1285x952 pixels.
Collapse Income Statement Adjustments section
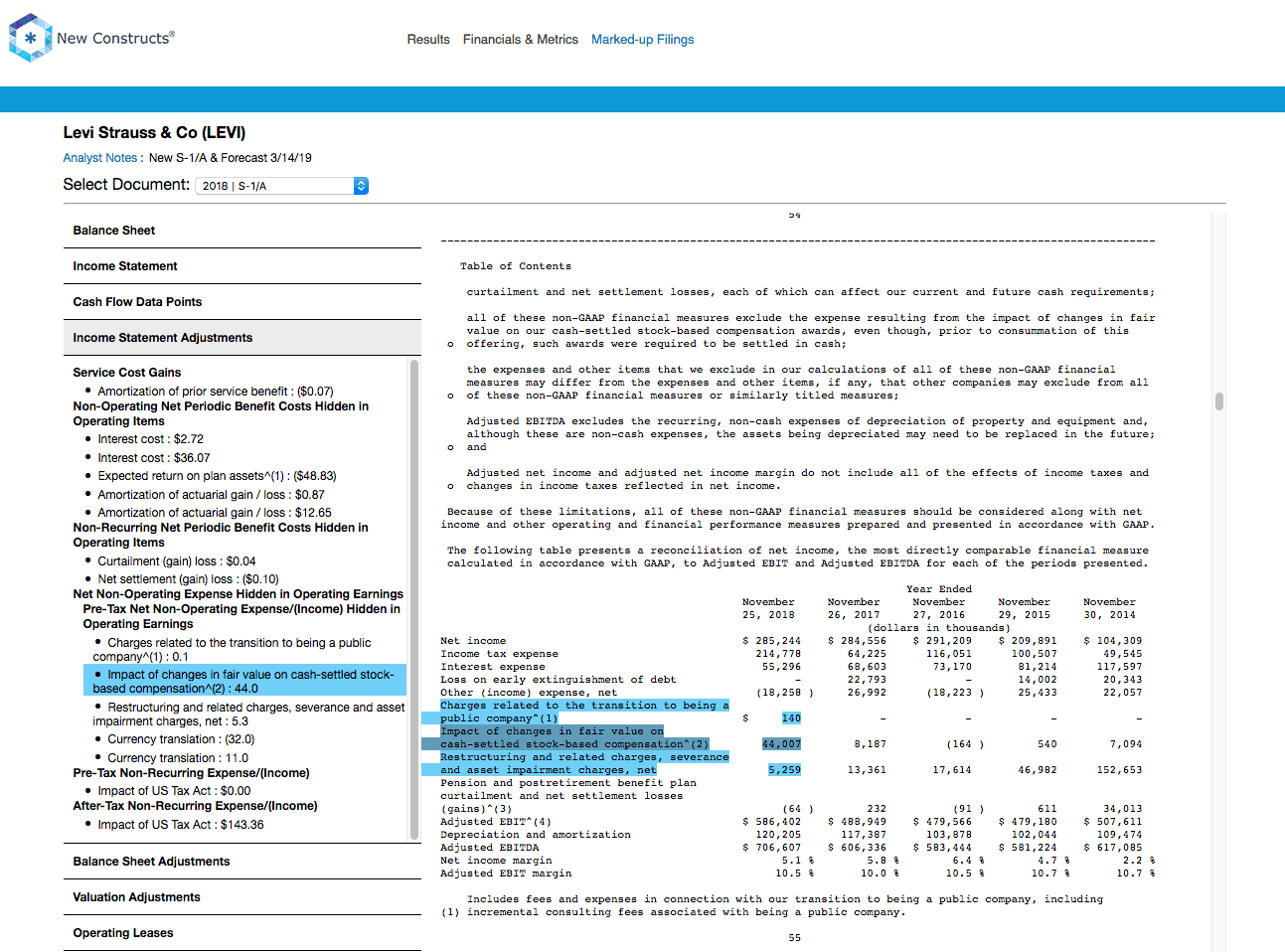(242, 338)
